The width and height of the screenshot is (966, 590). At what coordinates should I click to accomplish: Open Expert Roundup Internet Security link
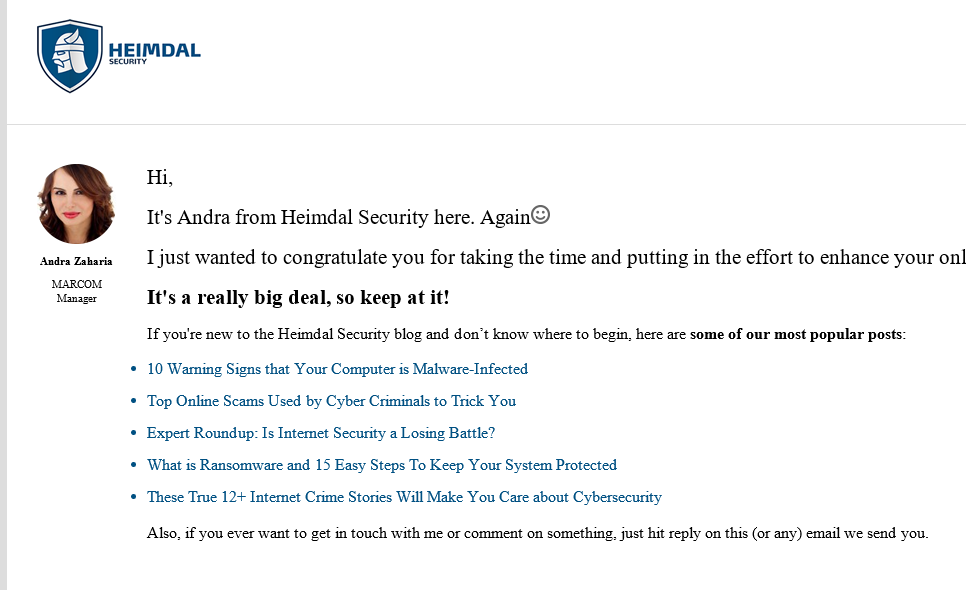coord(321,433)
